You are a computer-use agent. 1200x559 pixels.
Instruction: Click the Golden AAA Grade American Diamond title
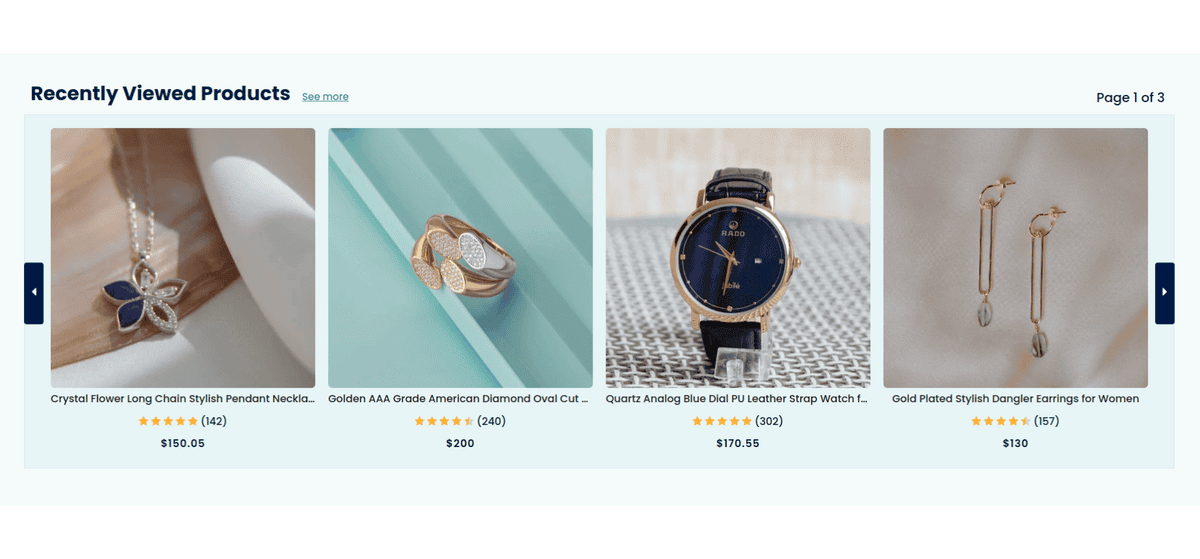click(460, 399)
